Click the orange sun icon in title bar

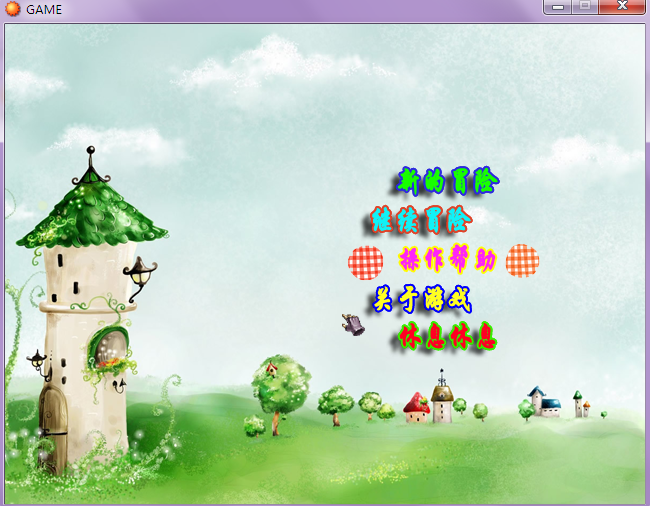pyautogui.click(x=12, y=9)
